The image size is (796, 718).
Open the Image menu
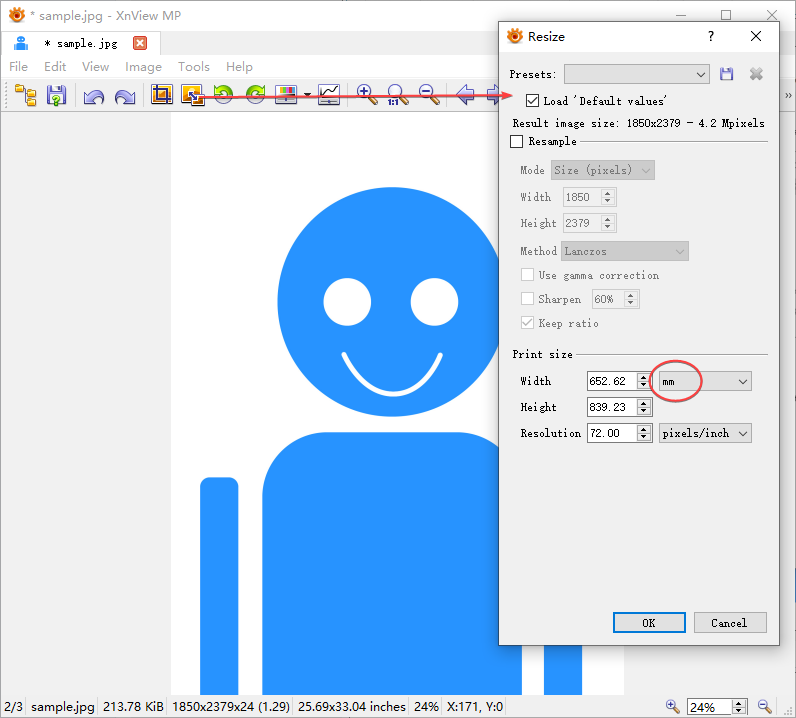[143, 67]
